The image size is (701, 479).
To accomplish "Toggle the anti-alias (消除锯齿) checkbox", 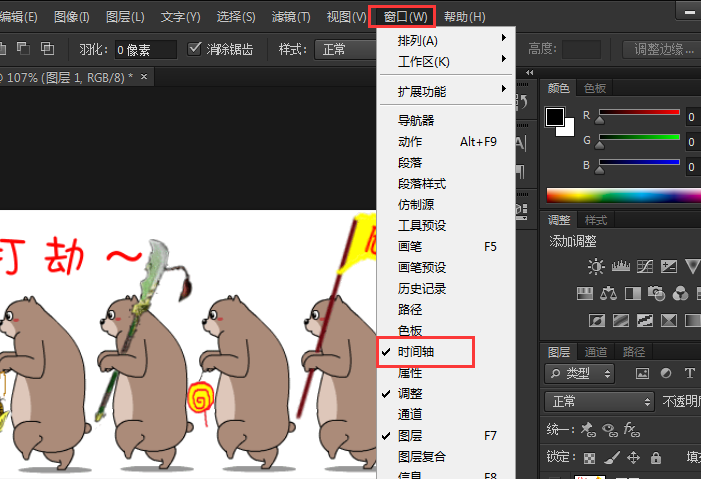I will pos(194,48).
